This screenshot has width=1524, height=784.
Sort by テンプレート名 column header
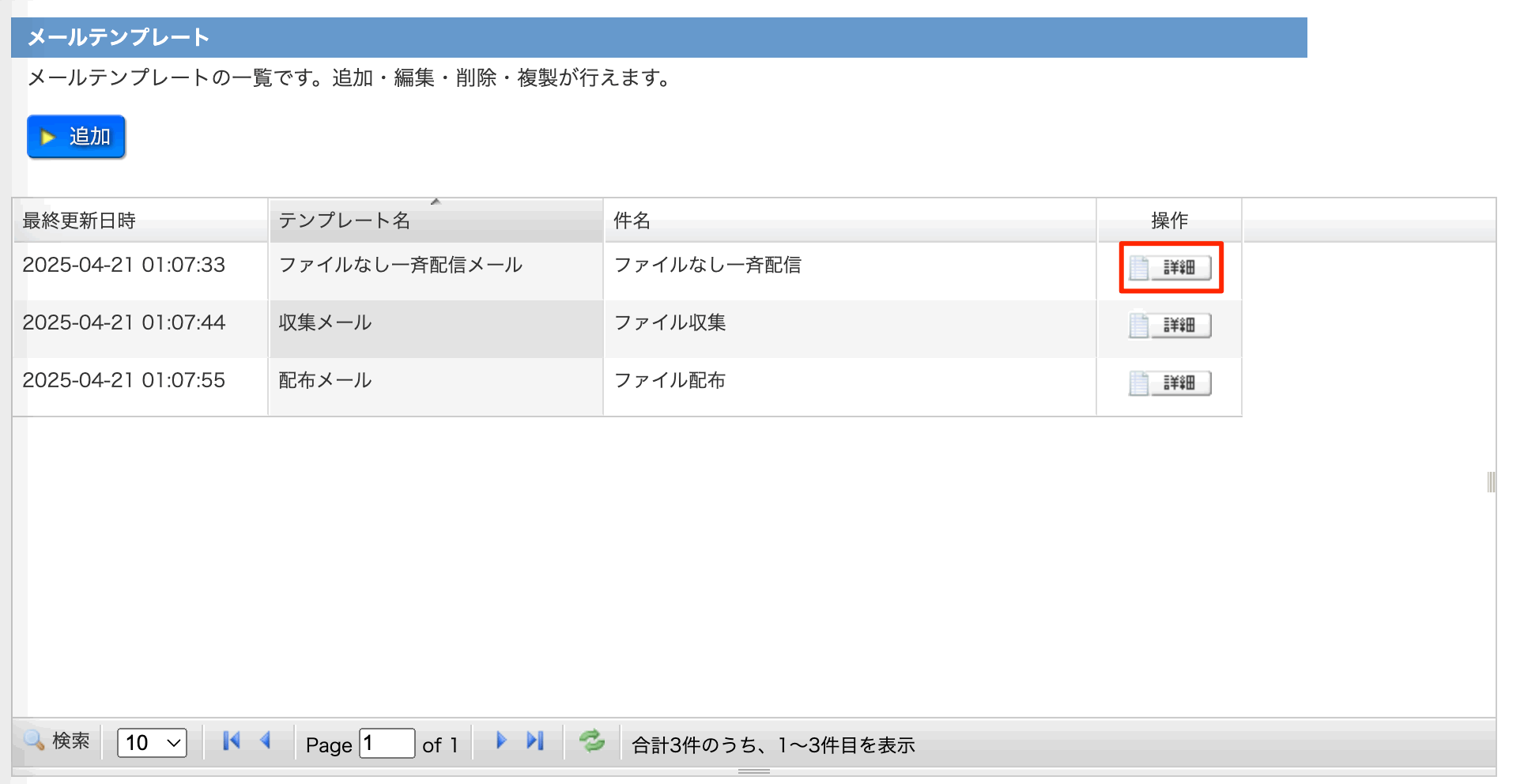[345, 220]
